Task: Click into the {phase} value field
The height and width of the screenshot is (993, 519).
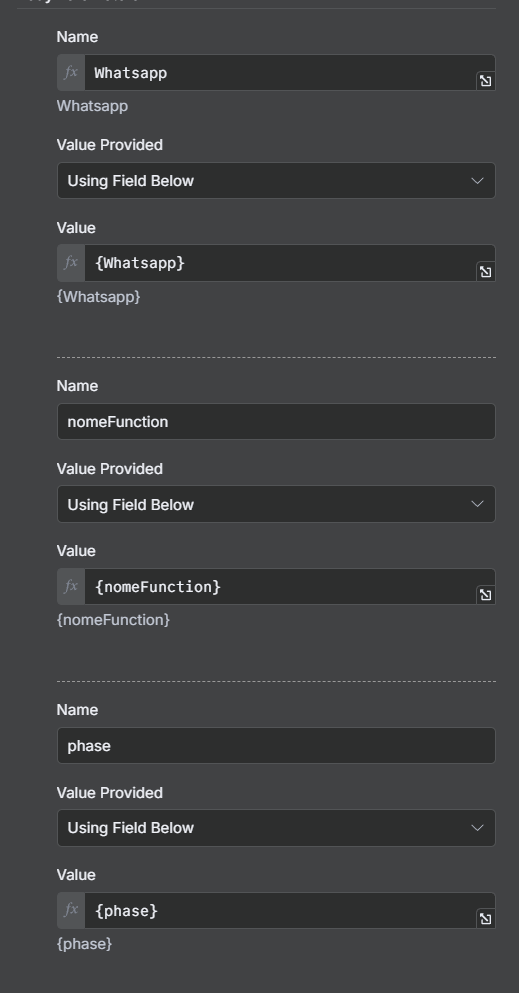Action: point(280,910)
